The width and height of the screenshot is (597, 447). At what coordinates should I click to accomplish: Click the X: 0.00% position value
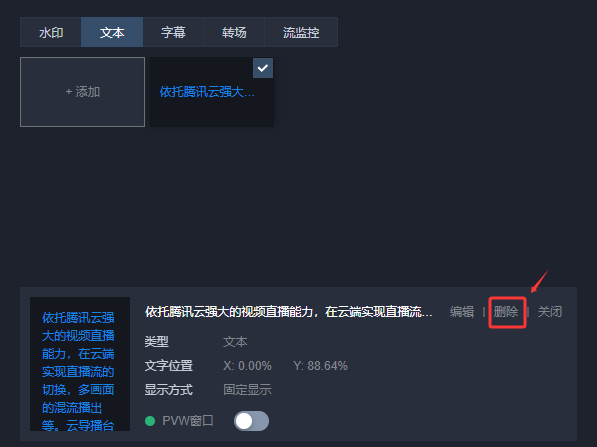point(247,366)
